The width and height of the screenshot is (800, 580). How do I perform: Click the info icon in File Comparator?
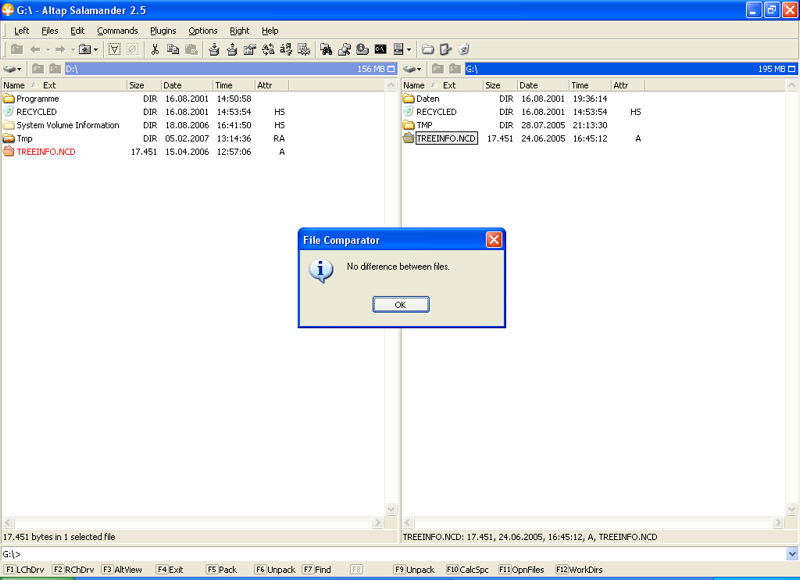[321, 270]
